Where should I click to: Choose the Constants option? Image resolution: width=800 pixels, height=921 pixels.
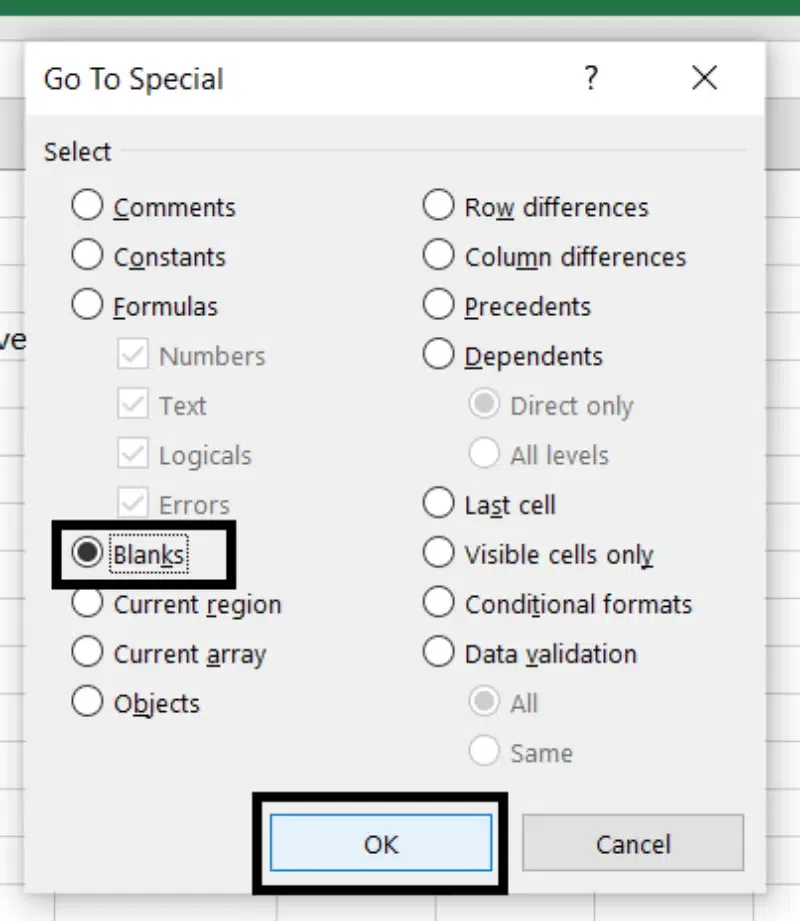[88, 256]
